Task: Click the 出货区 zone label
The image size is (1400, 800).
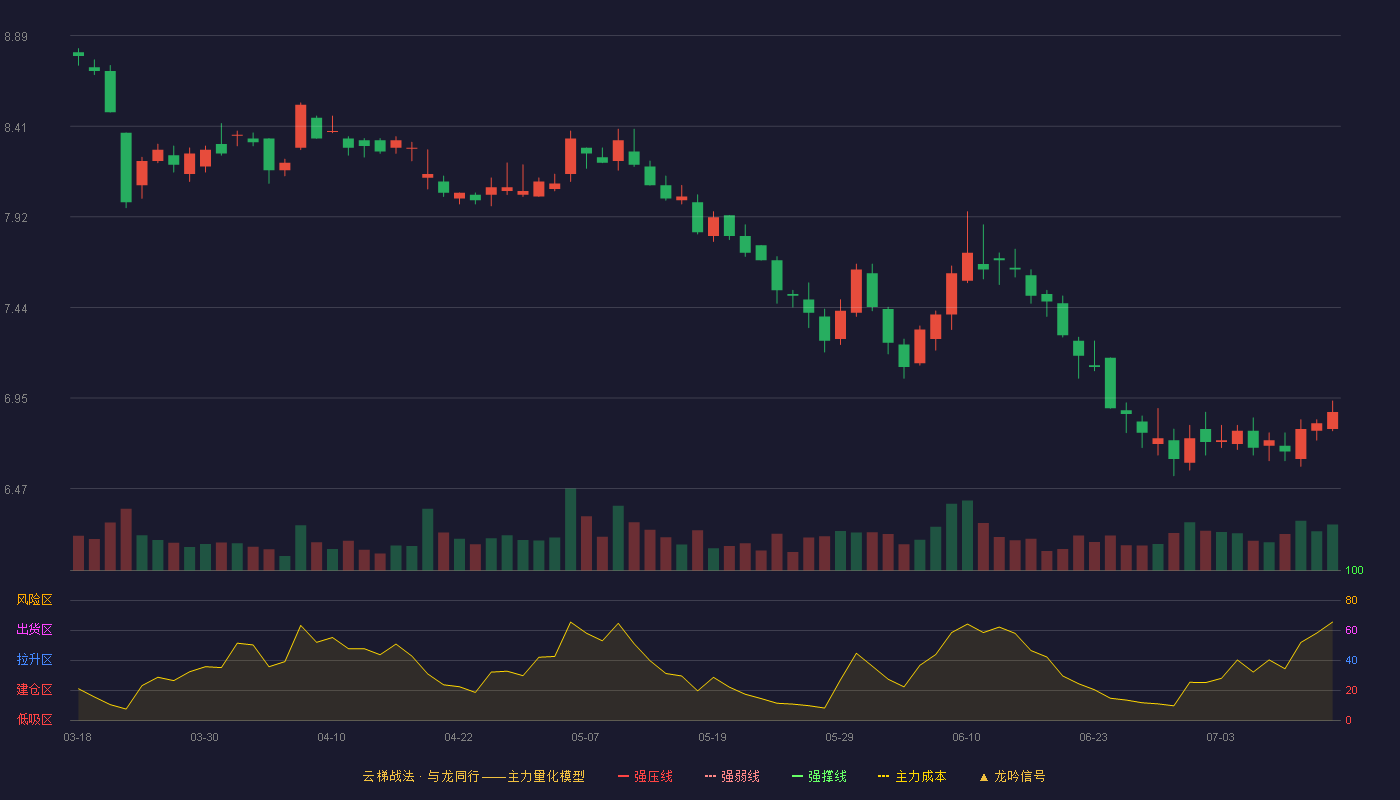Action: click(34, 630)
